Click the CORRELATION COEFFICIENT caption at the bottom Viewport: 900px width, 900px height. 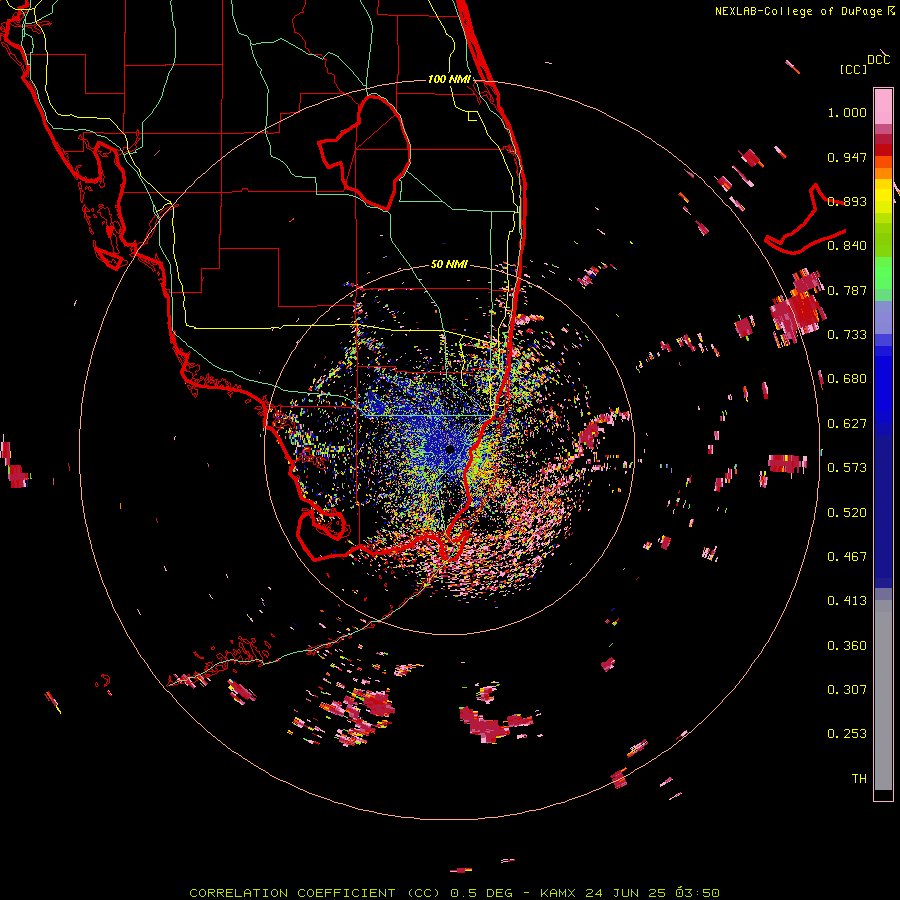[x=454, y=893]
